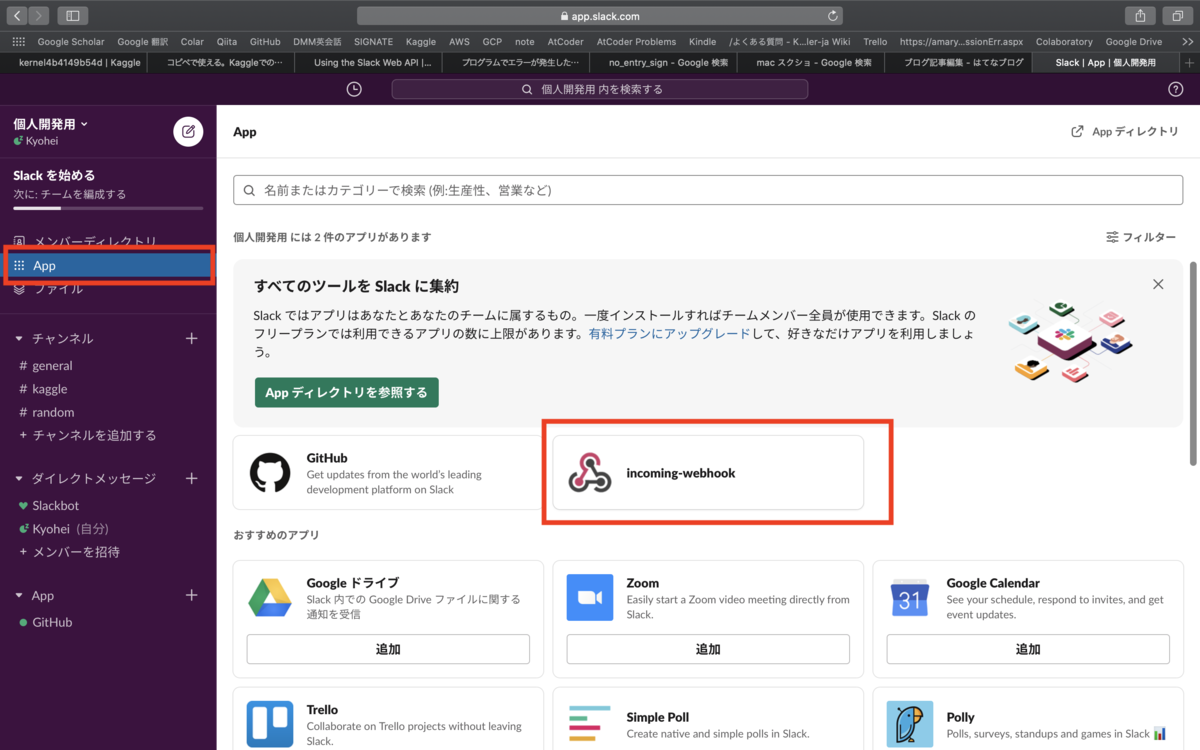This screenshot has width=1200, height=750.
Task: Click App ディレクトリを参照する button
Action: [x=346, y=392]
